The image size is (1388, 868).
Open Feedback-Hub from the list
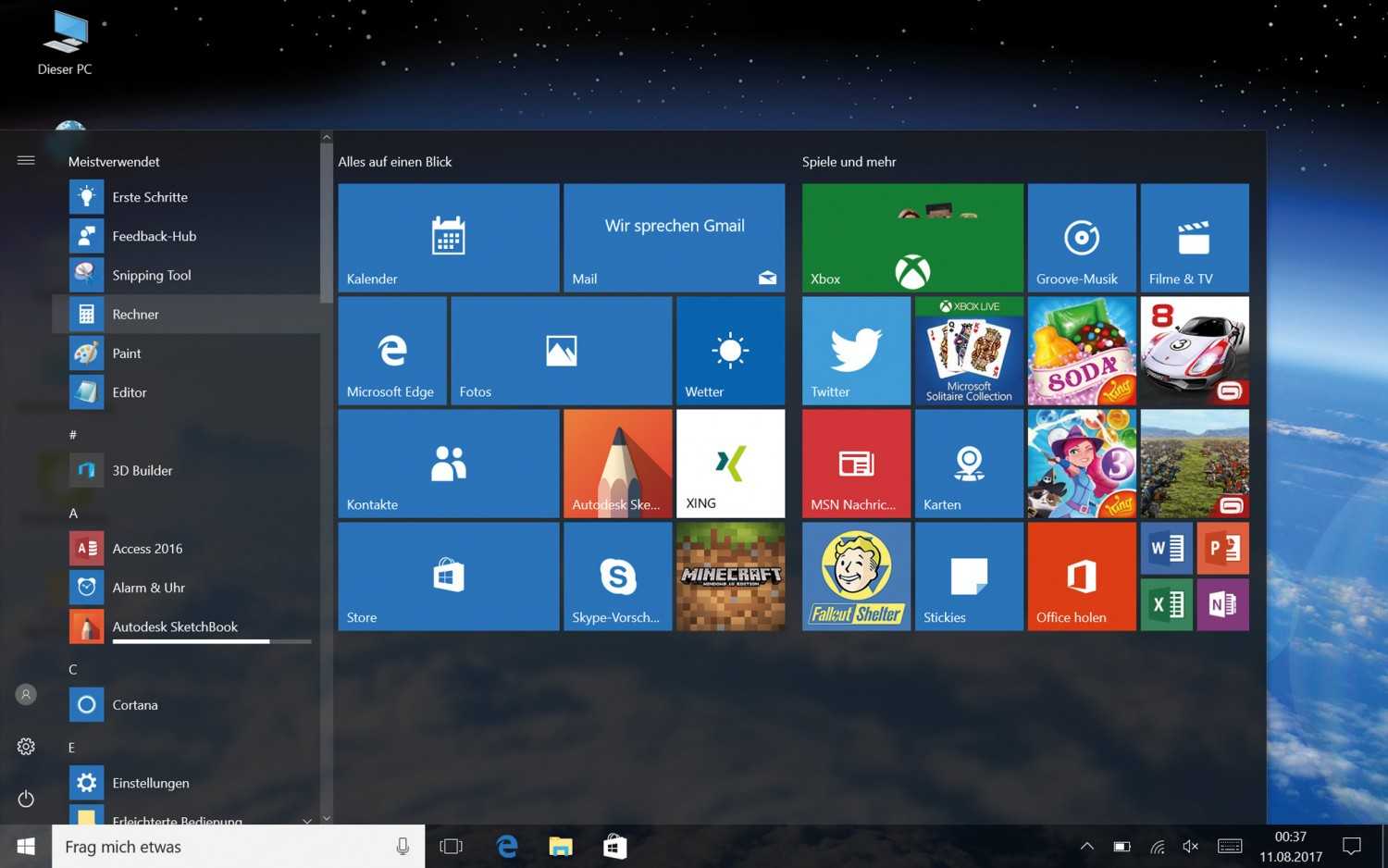point(186,236)
